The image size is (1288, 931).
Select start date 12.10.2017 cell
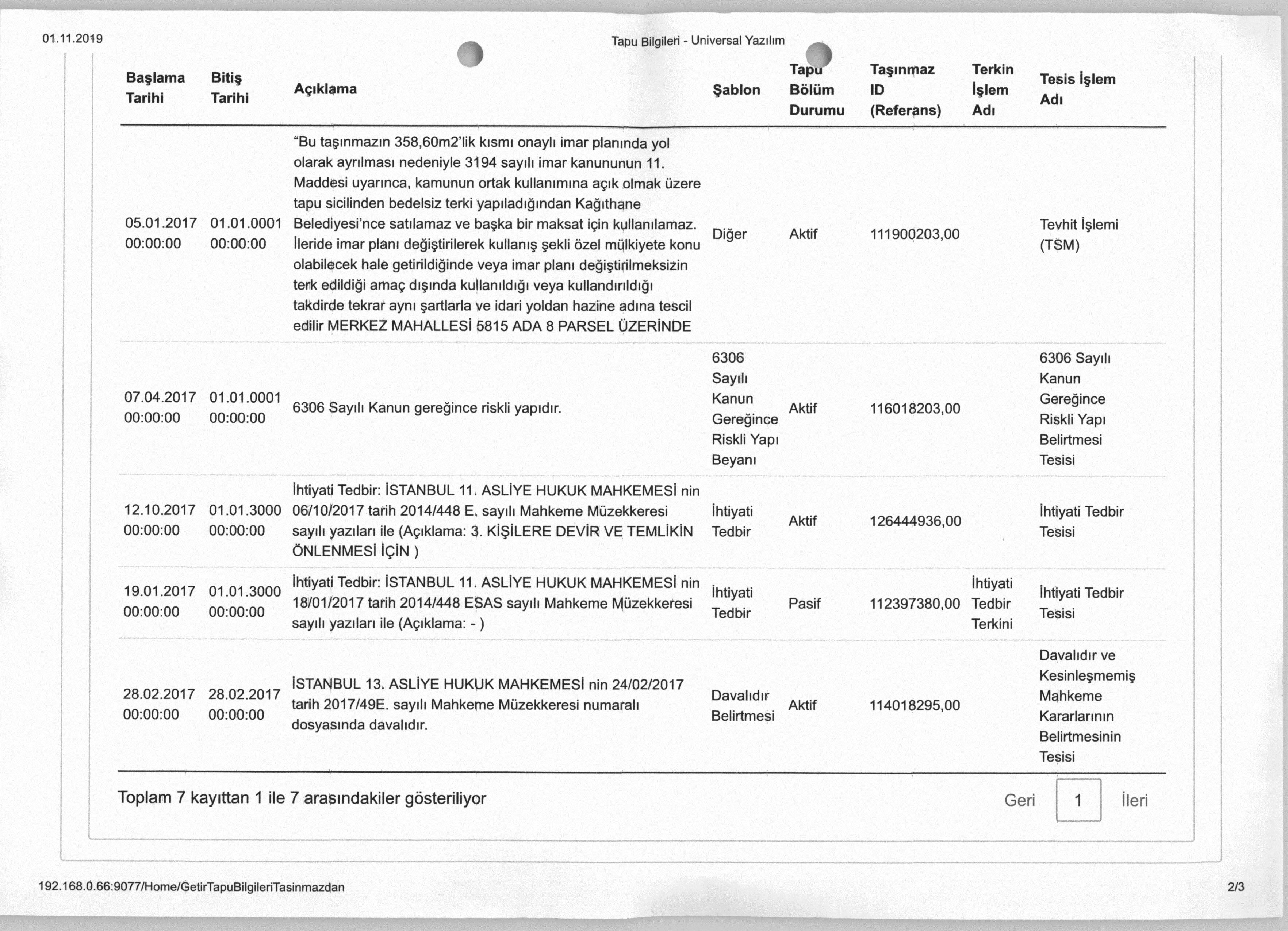160,520
